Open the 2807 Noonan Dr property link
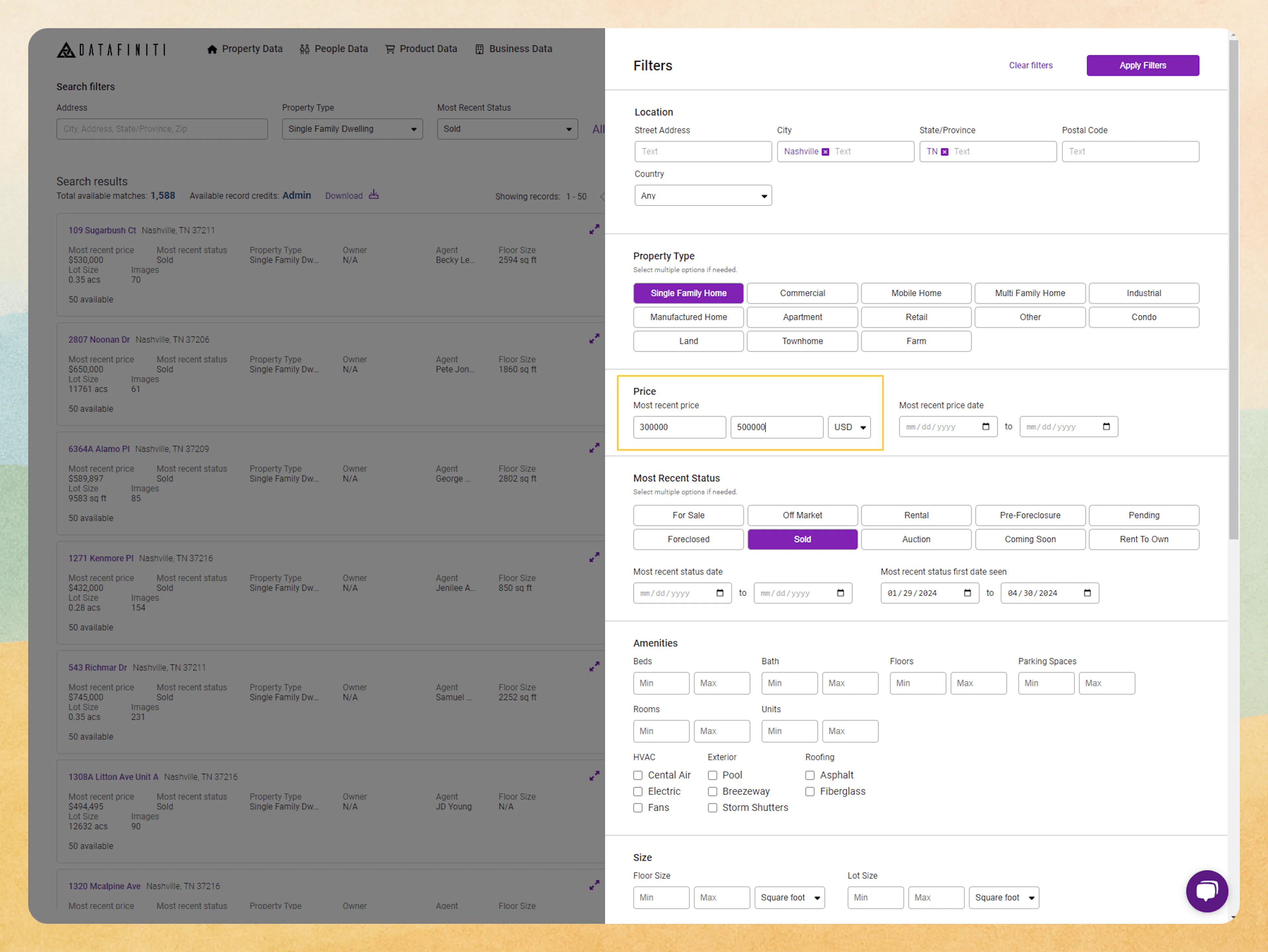The image size is (1268, 952). 99,339
